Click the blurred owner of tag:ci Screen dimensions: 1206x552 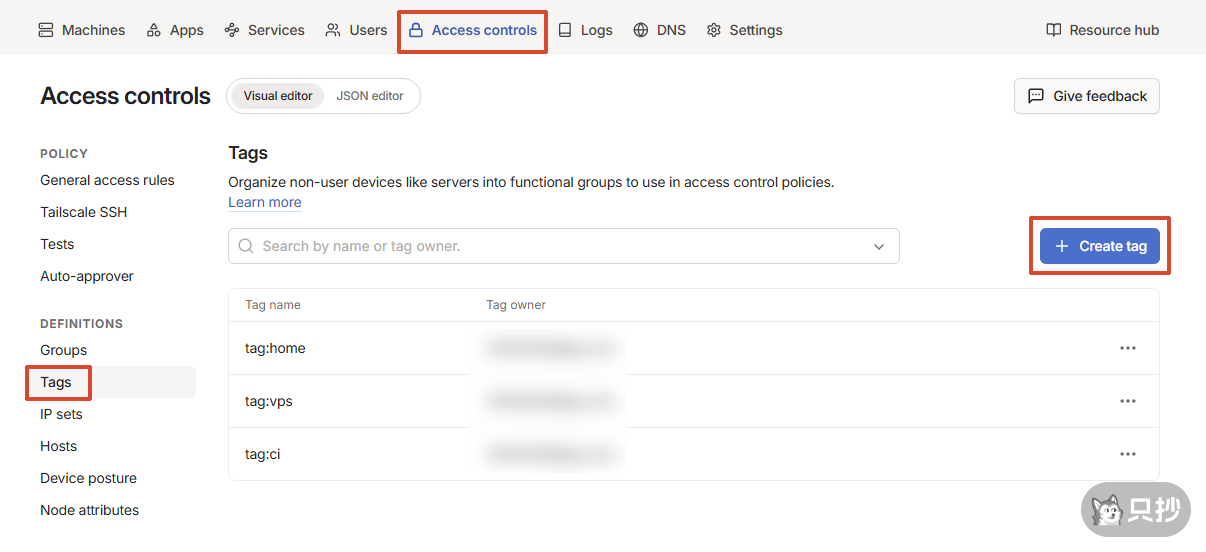(x=549, y=454)
